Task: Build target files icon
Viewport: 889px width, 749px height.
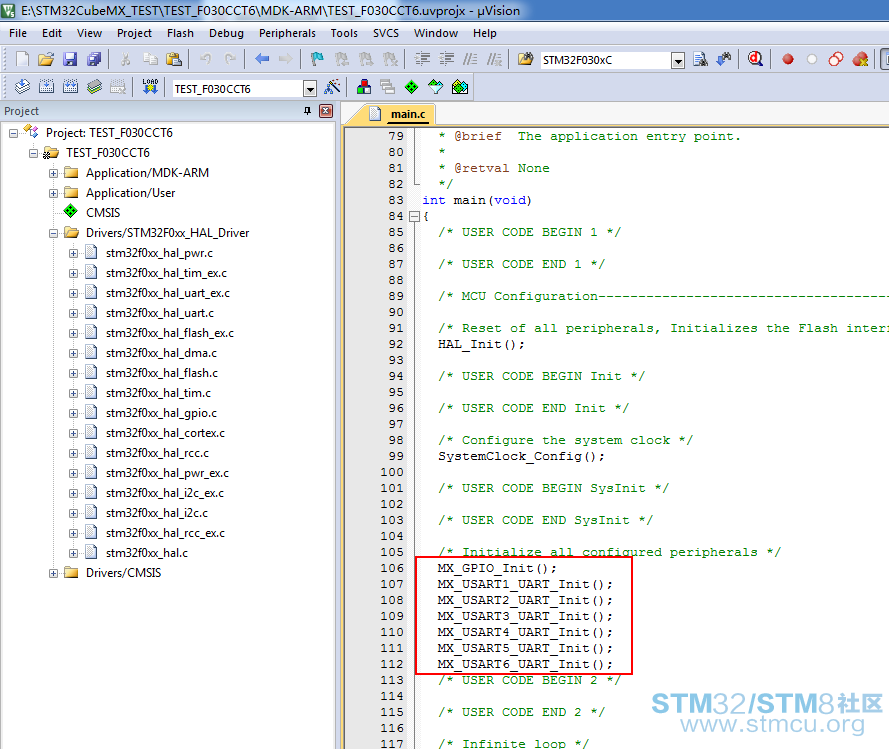Action: [46, 87]
